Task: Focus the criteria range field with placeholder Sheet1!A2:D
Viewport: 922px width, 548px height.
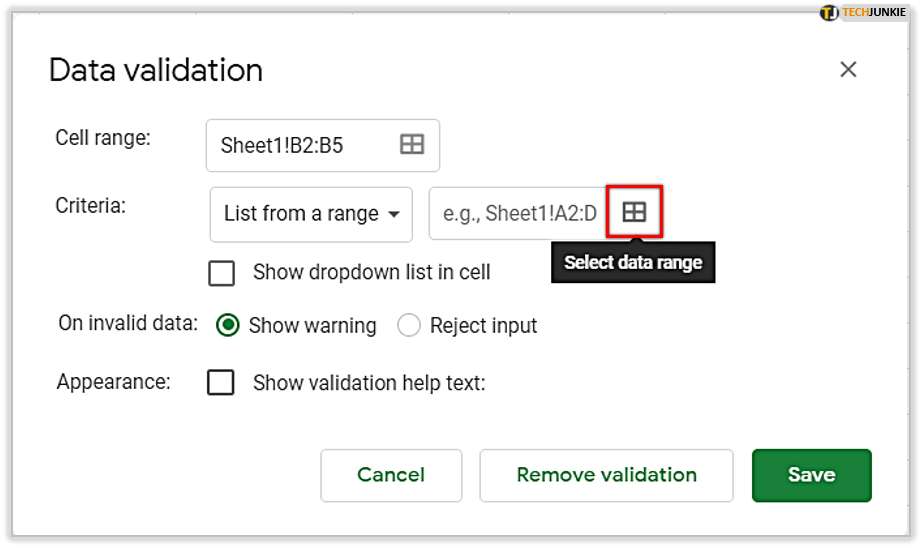Action: coord(518,214)
